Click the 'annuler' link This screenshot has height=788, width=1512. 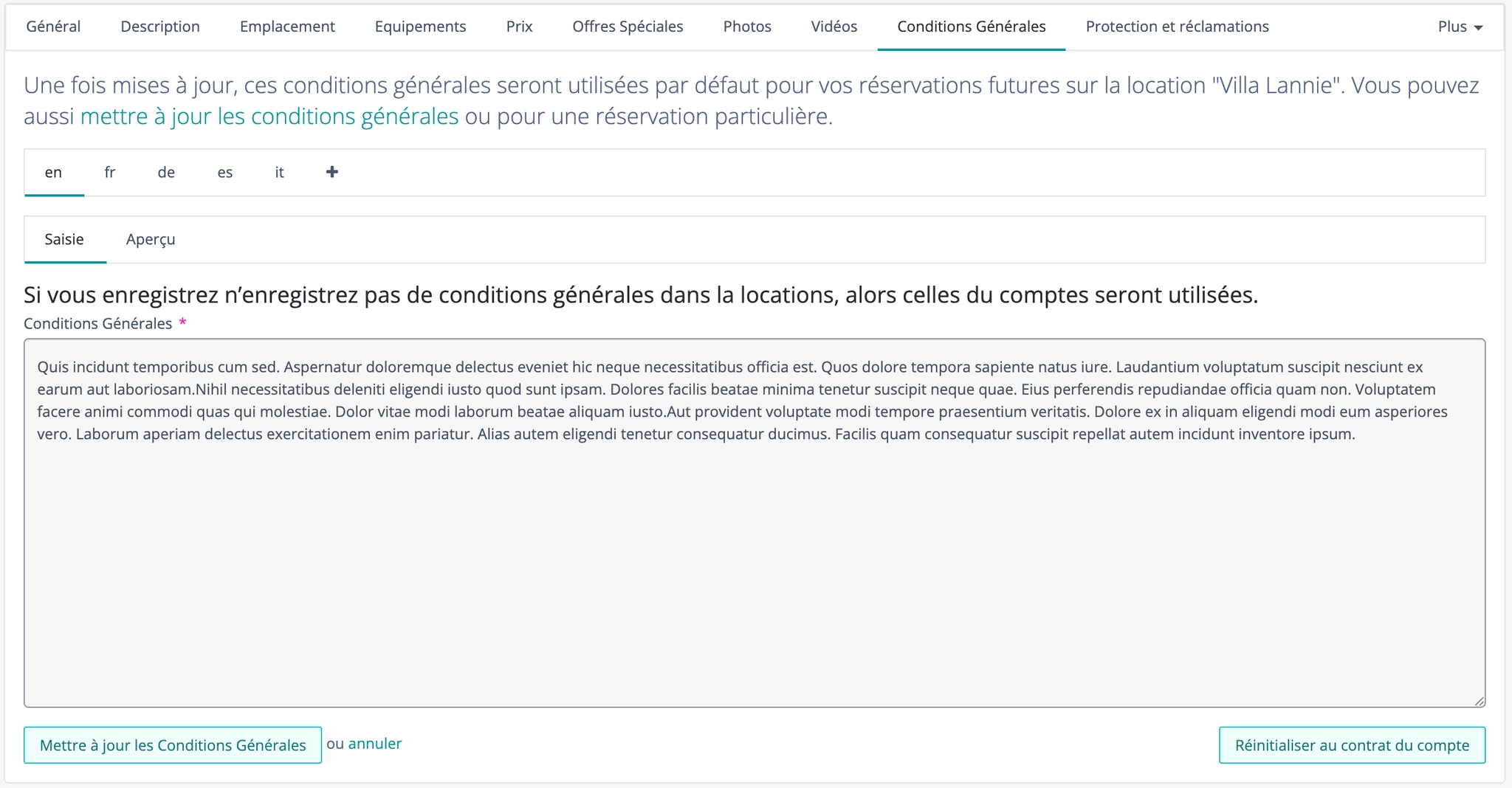pos(375,744)
